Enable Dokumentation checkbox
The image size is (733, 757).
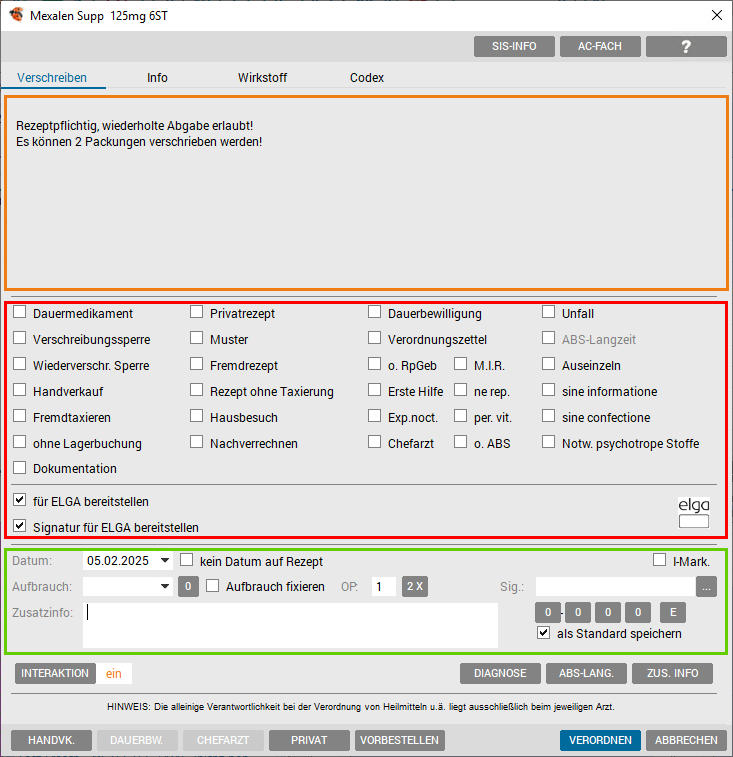click(x=20, y=467)
